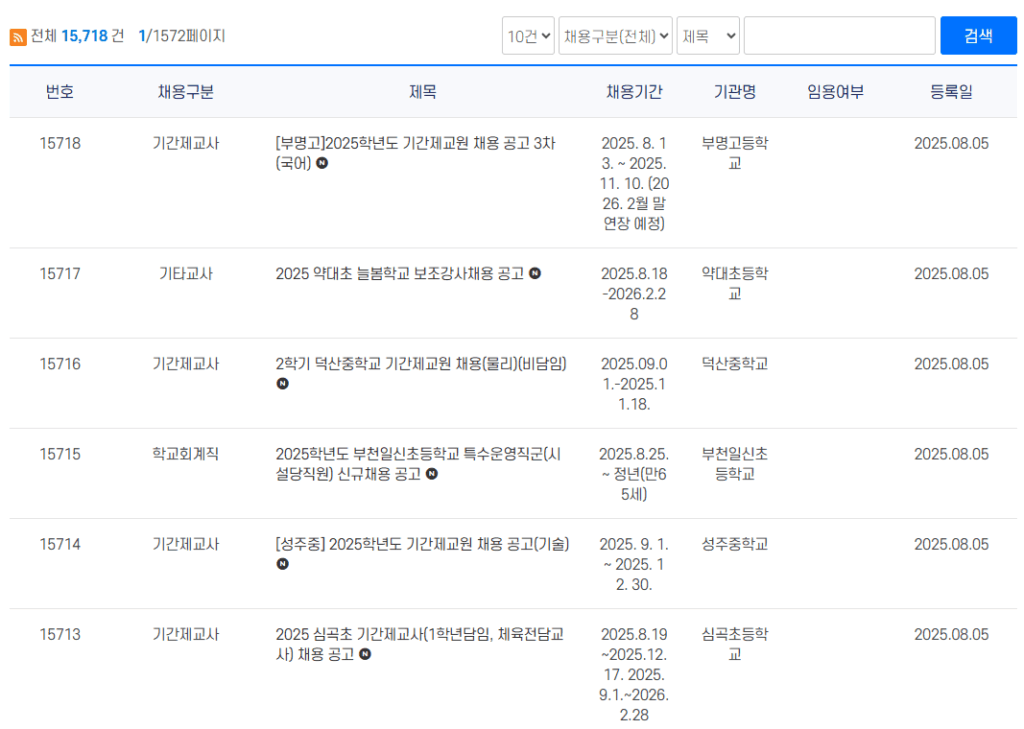Click the Ⓝ icon beside the 약대초 늘봄학교 공고
This screenshot has width=1024, height=729.
coord(537,273)
